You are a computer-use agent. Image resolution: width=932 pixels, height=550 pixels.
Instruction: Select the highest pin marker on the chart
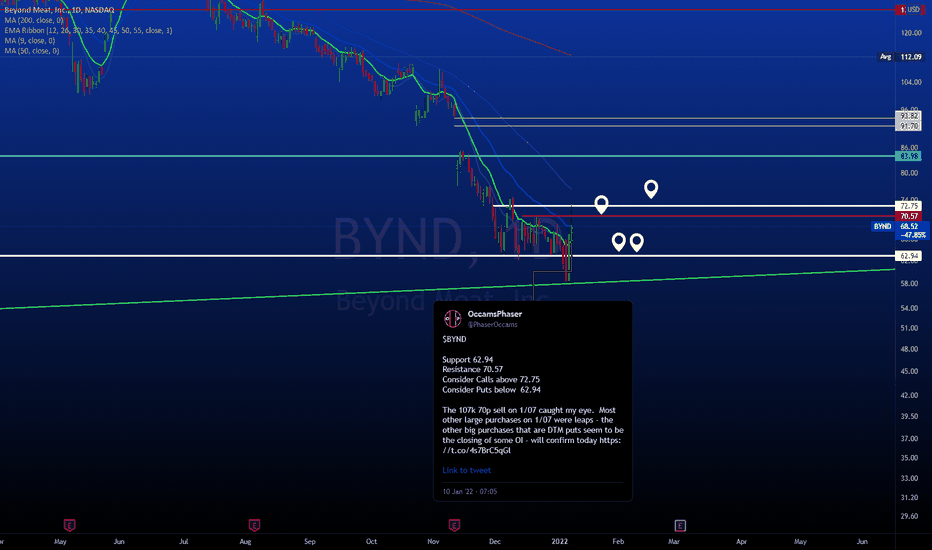point(651,189)
